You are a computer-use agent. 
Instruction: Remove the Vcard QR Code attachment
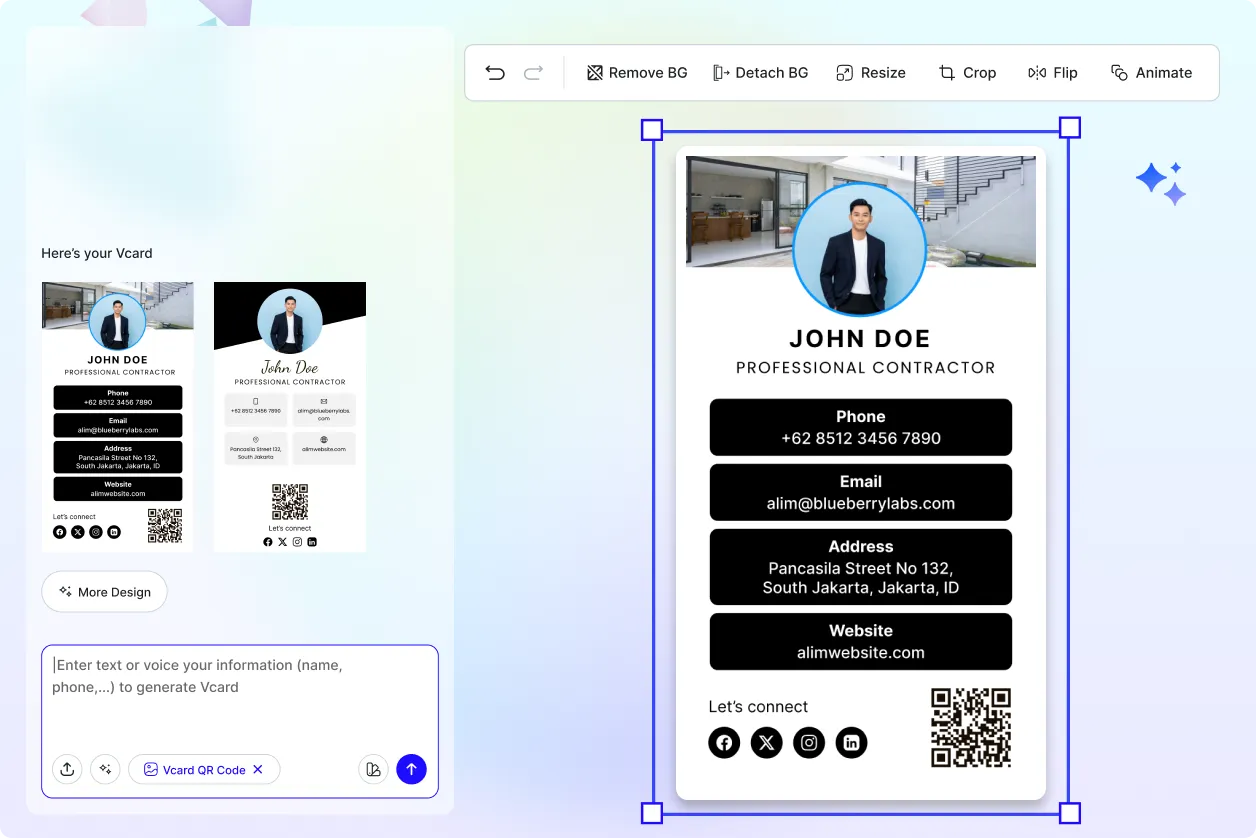pos(258,769)
